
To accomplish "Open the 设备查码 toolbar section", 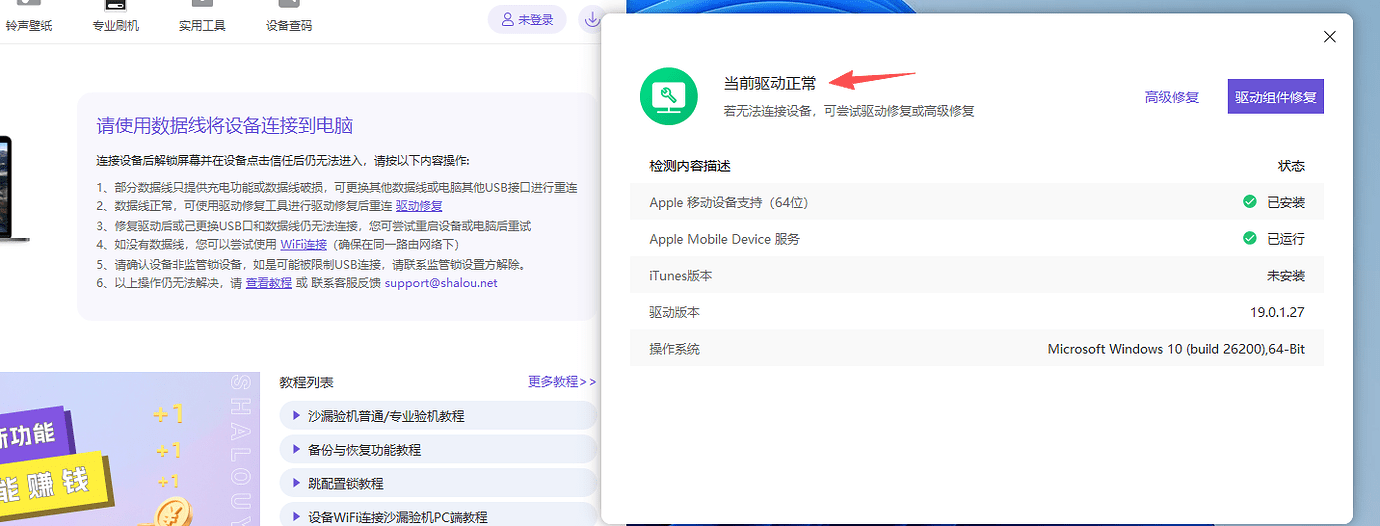I will click(289, 17).
